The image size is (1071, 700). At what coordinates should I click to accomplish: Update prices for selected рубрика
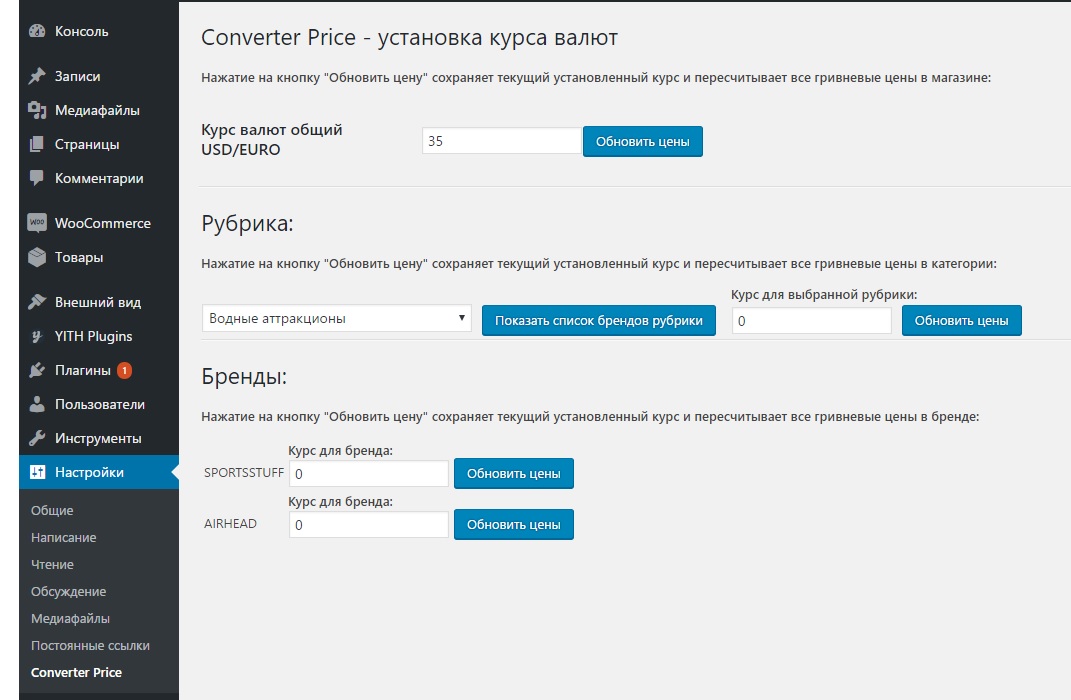[962, 320]
